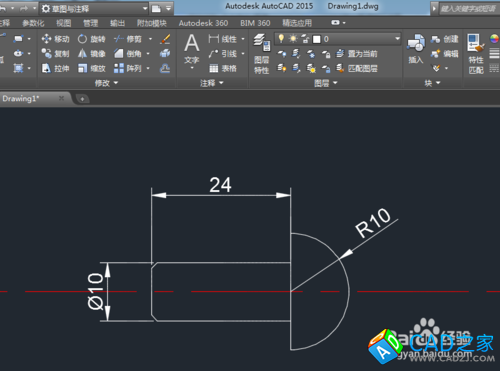Click the Offset icon in Modify panel
Screen dimensions: 500x371
point(165,68)
